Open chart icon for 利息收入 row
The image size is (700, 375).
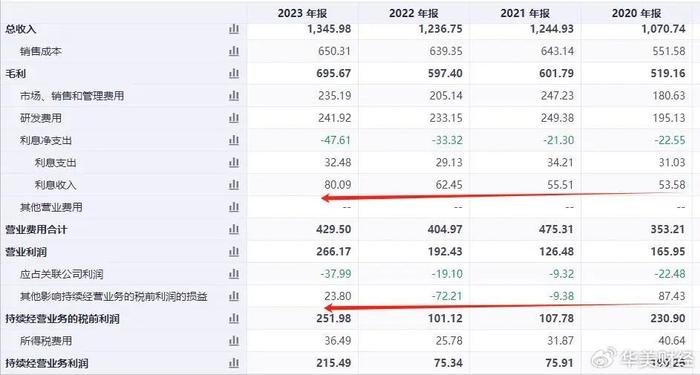pos(234,185)
